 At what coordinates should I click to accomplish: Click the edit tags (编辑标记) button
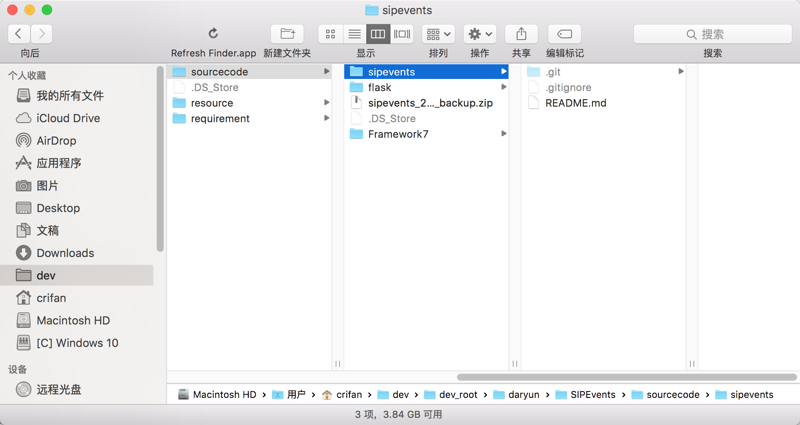point(564,34)
